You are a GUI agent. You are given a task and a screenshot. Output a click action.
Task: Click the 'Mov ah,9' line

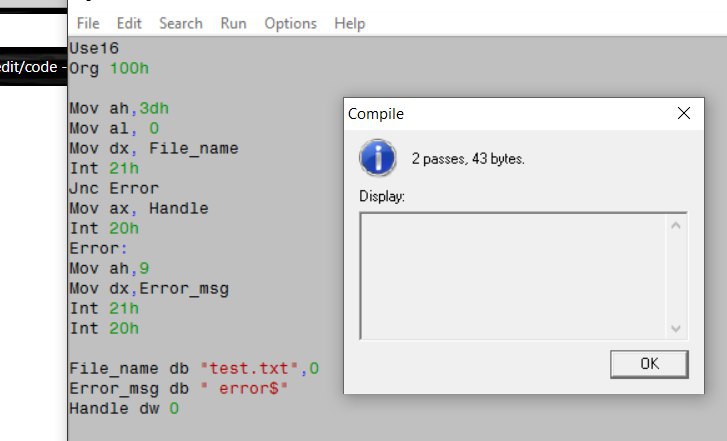(x=109, y=268)
